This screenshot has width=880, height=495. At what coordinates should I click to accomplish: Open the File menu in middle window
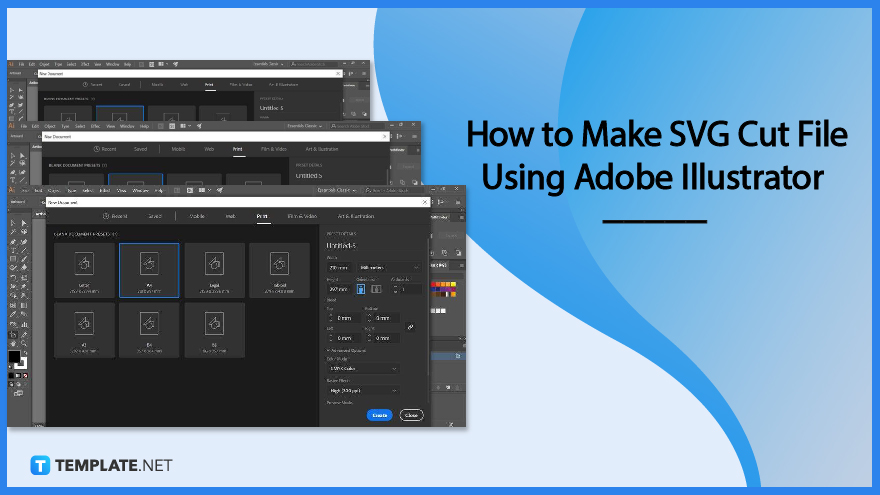(x=24, y=126)
